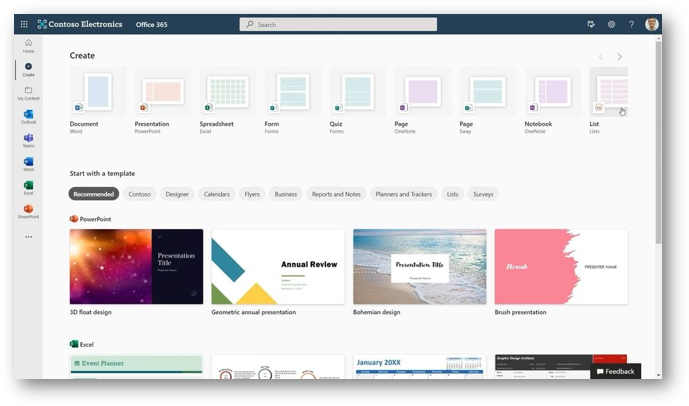
Task: Click the scrollbar down arrow
Action: coord(658,376)
